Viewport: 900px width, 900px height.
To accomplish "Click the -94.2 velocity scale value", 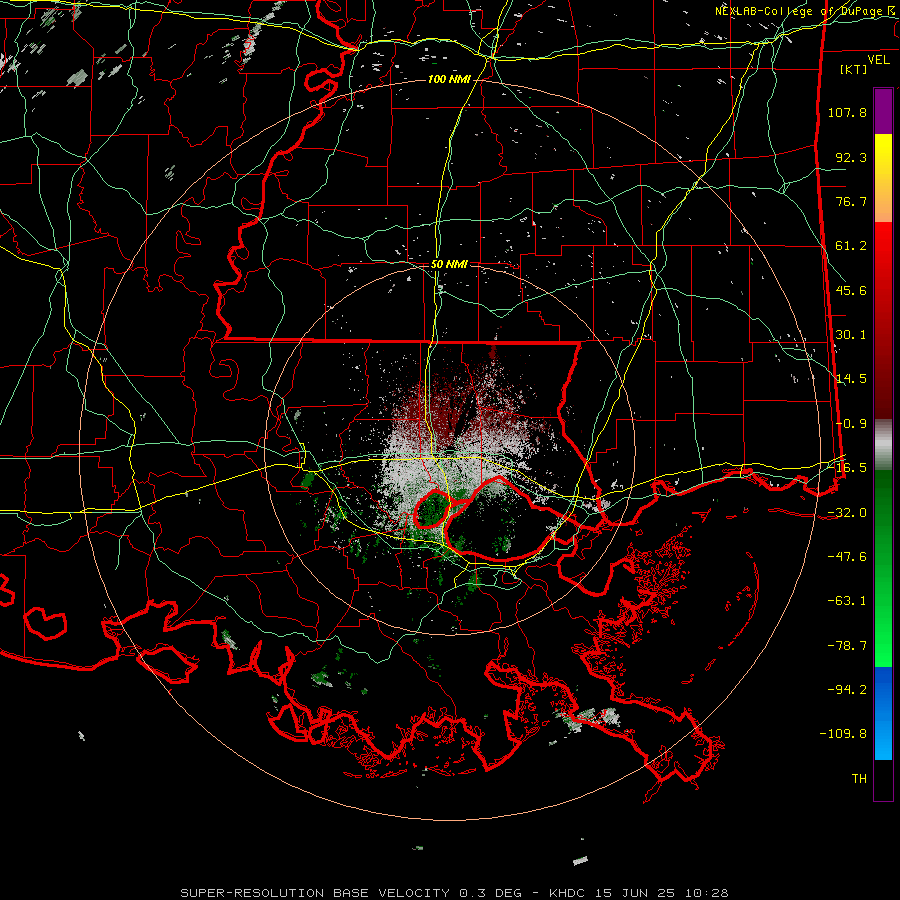I will tap(847, 689).
